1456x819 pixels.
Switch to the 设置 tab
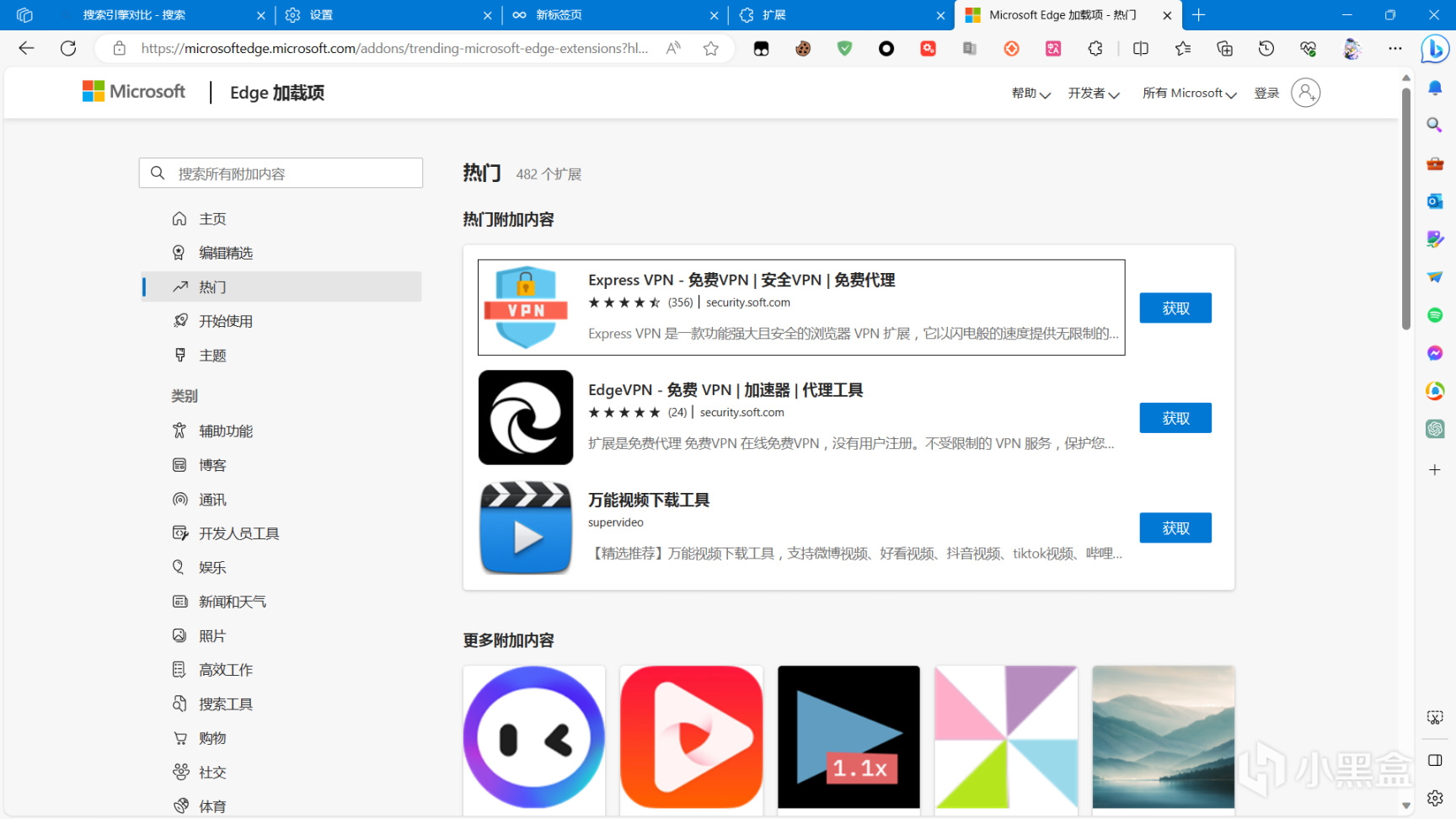(x=388, y=15)
